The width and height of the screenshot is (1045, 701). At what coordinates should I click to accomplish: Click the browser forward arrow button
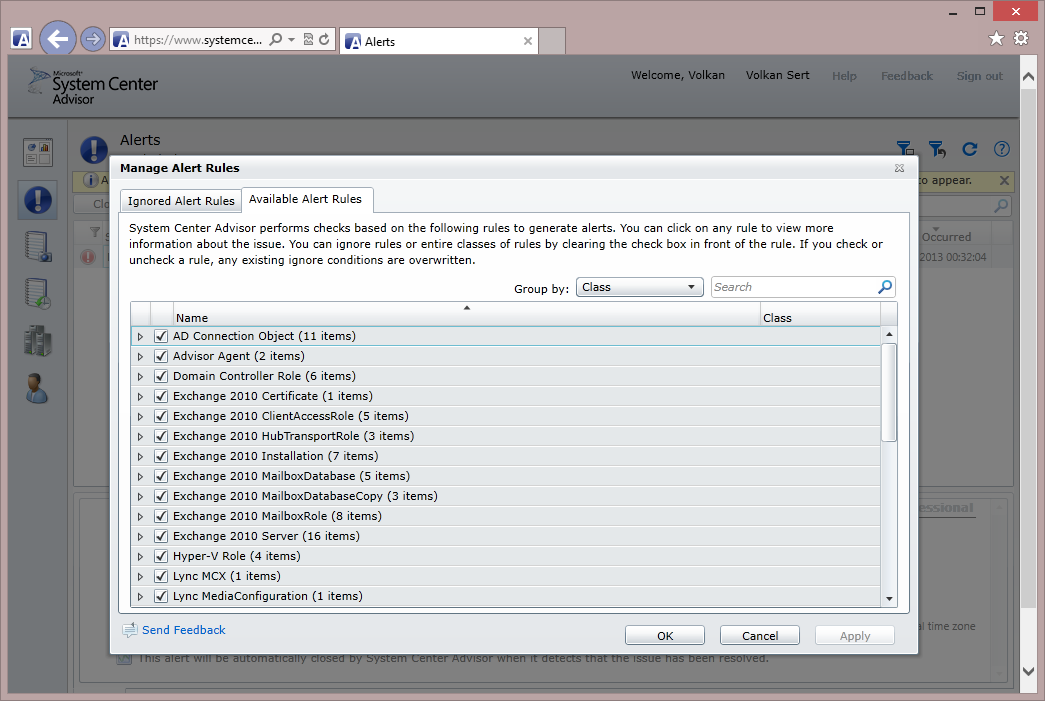(x=93, y=39)
